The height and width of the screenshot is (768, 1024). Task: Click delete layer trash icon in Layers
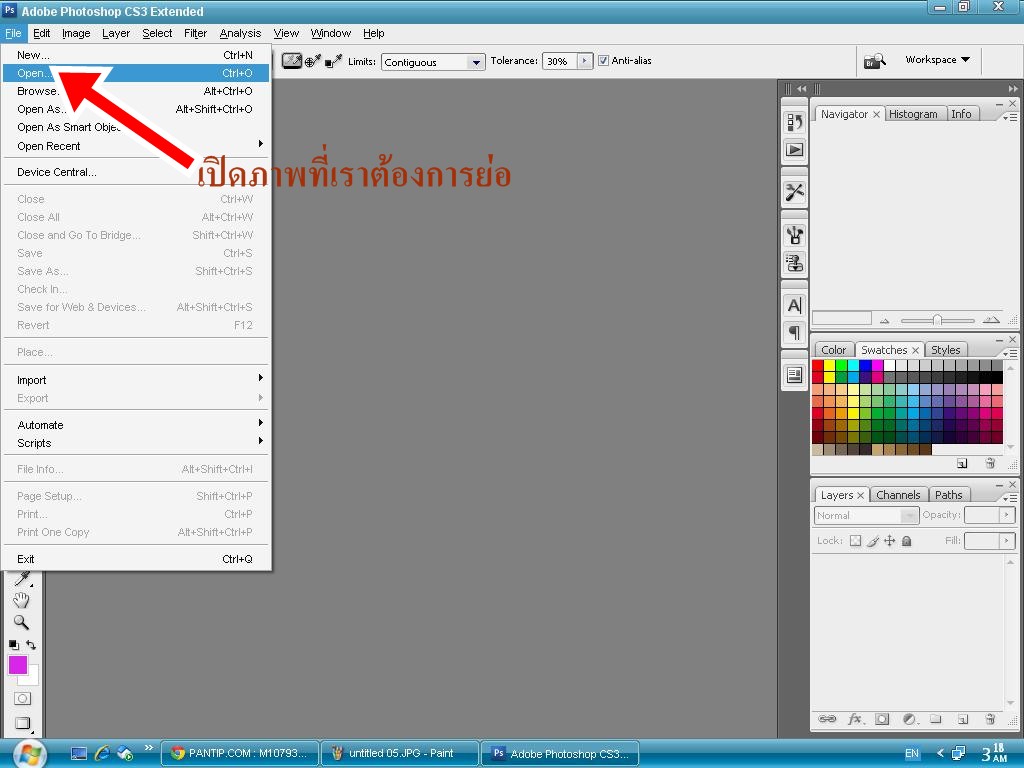point(990,719)
